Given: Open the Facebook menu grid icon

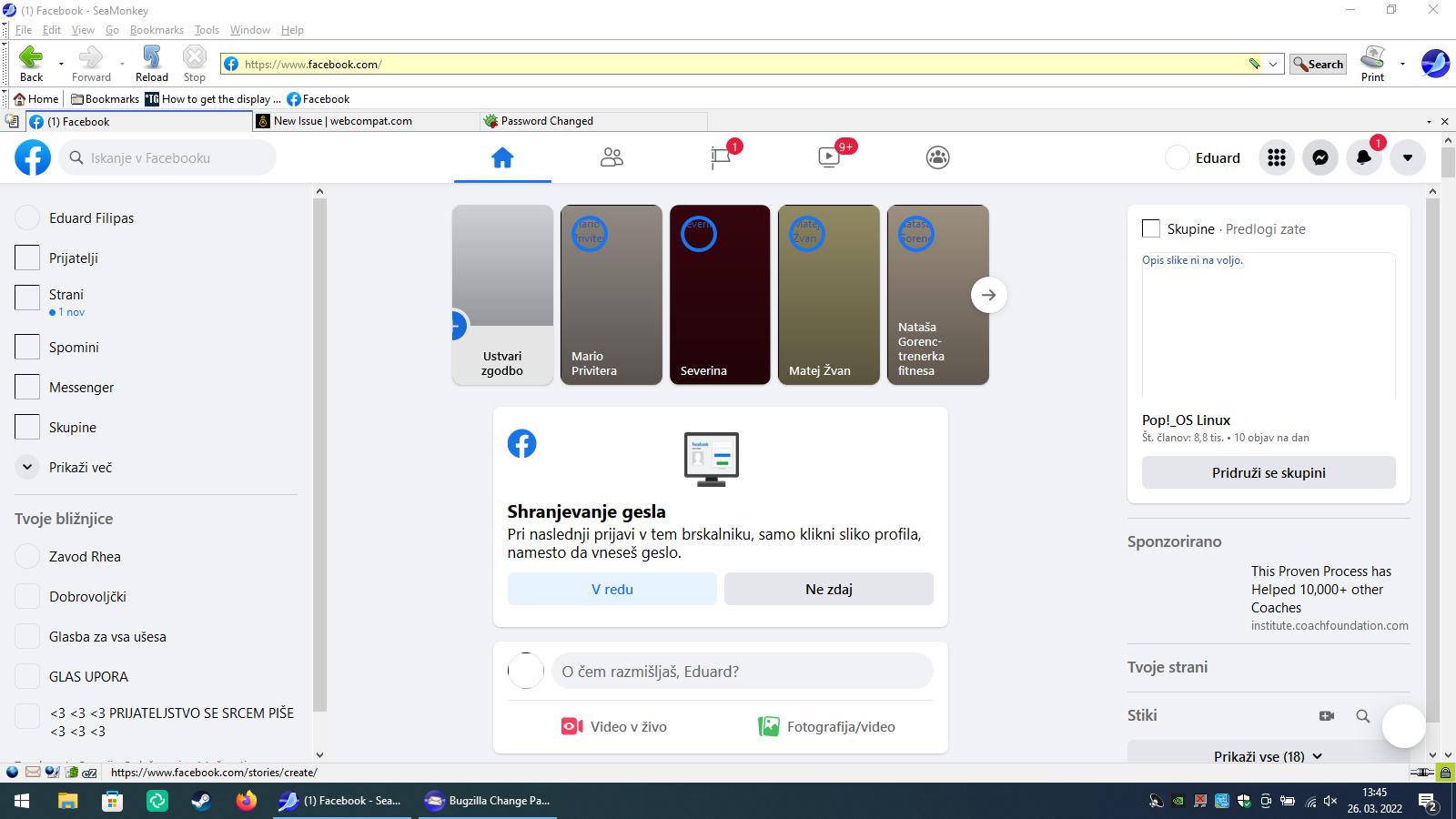Looking at the screenshot, I should [x=1277, y=157].
